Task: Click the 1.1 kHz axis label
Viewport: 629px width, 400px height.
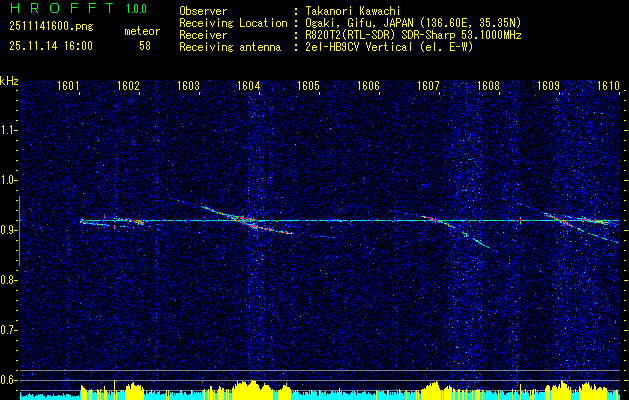Action: [7, 130]
